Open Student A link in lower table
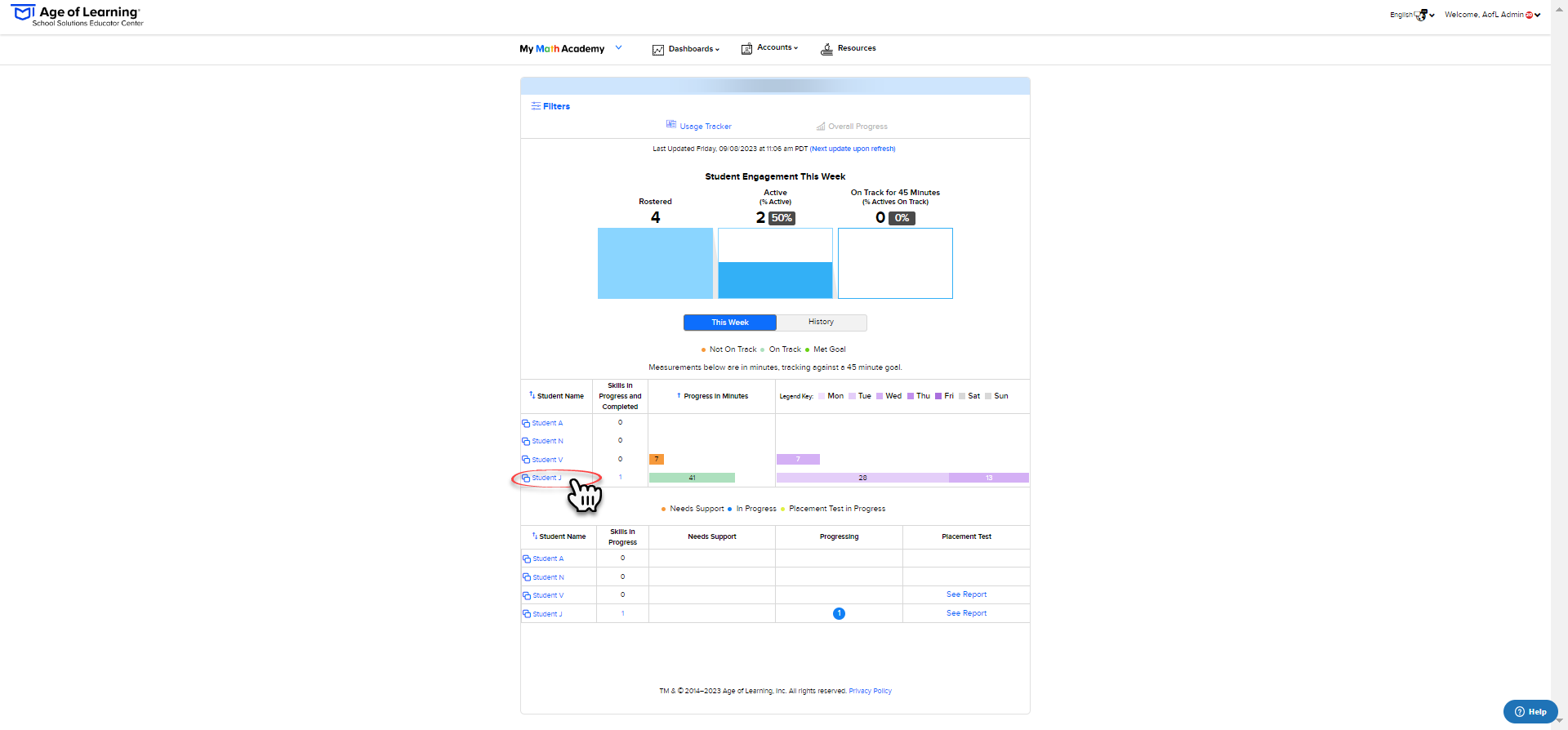 tap(548, 559)
